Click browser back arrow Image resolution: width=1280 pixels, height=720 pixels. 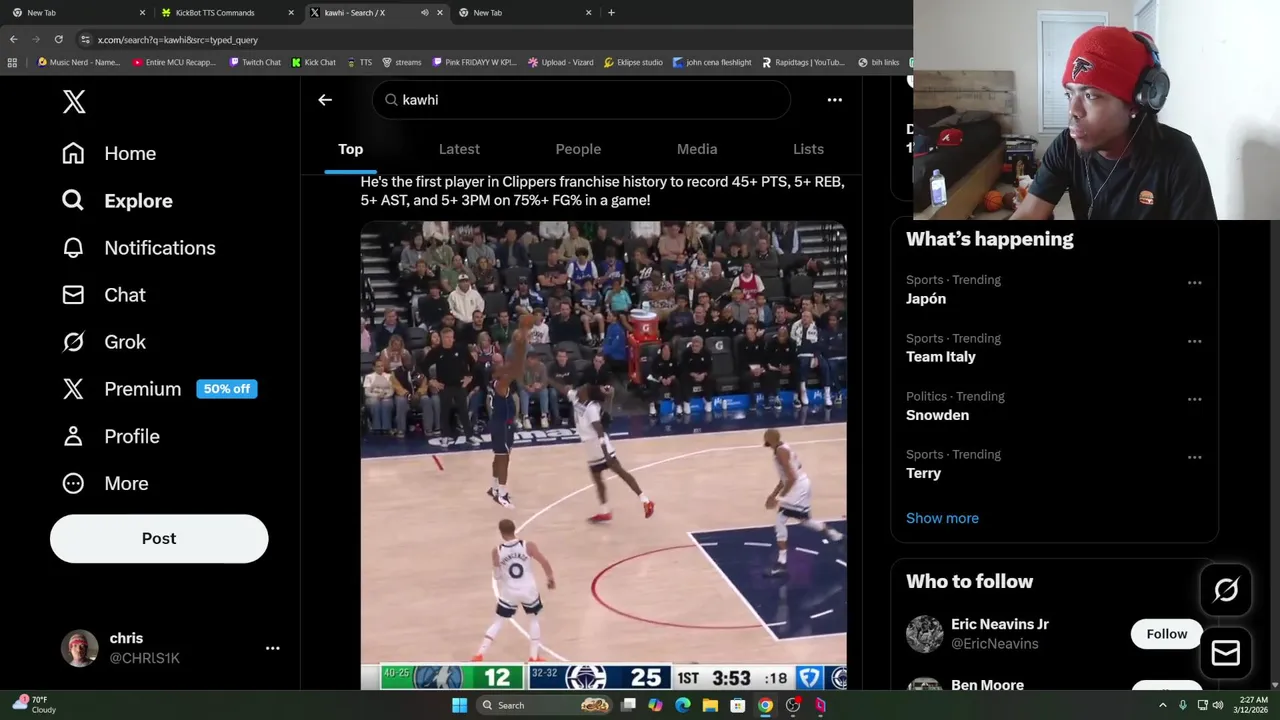click(13, 39)
